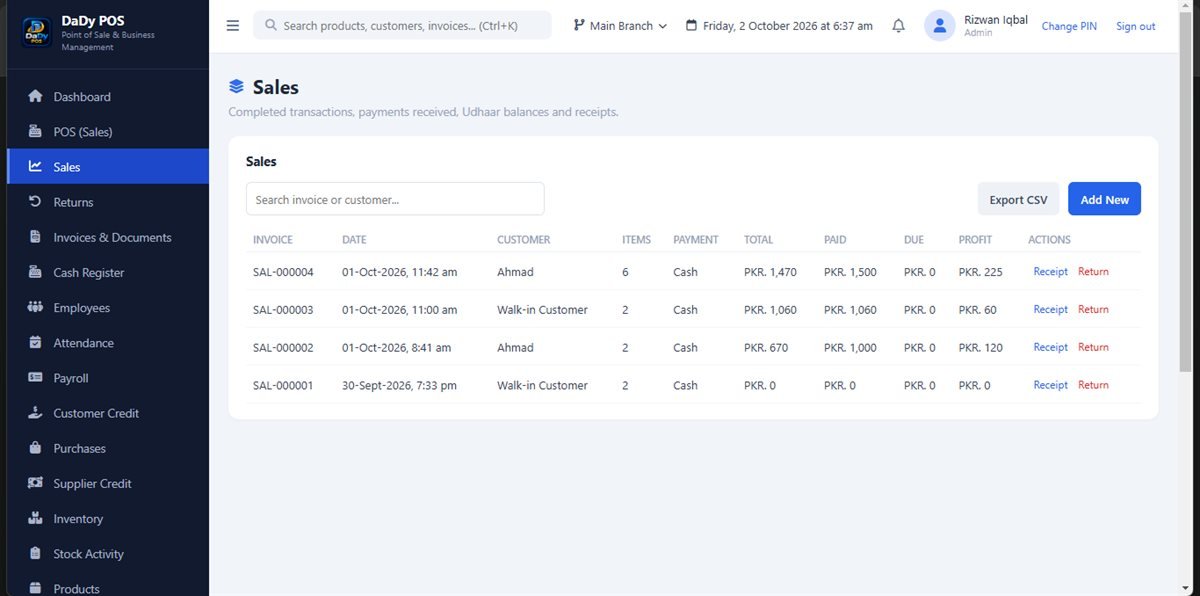Open Receipt for SAL-000001

1050,384
